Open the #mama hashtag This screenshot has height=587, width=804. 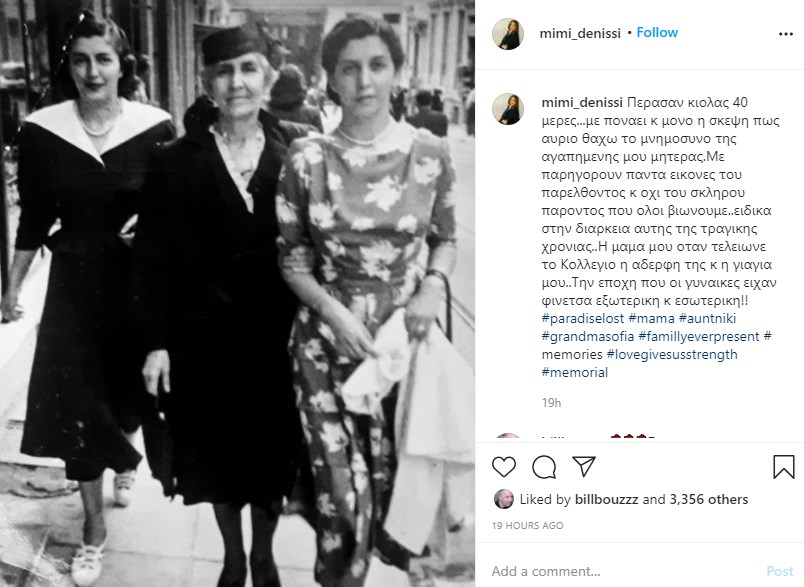click(x=651, y=318)
